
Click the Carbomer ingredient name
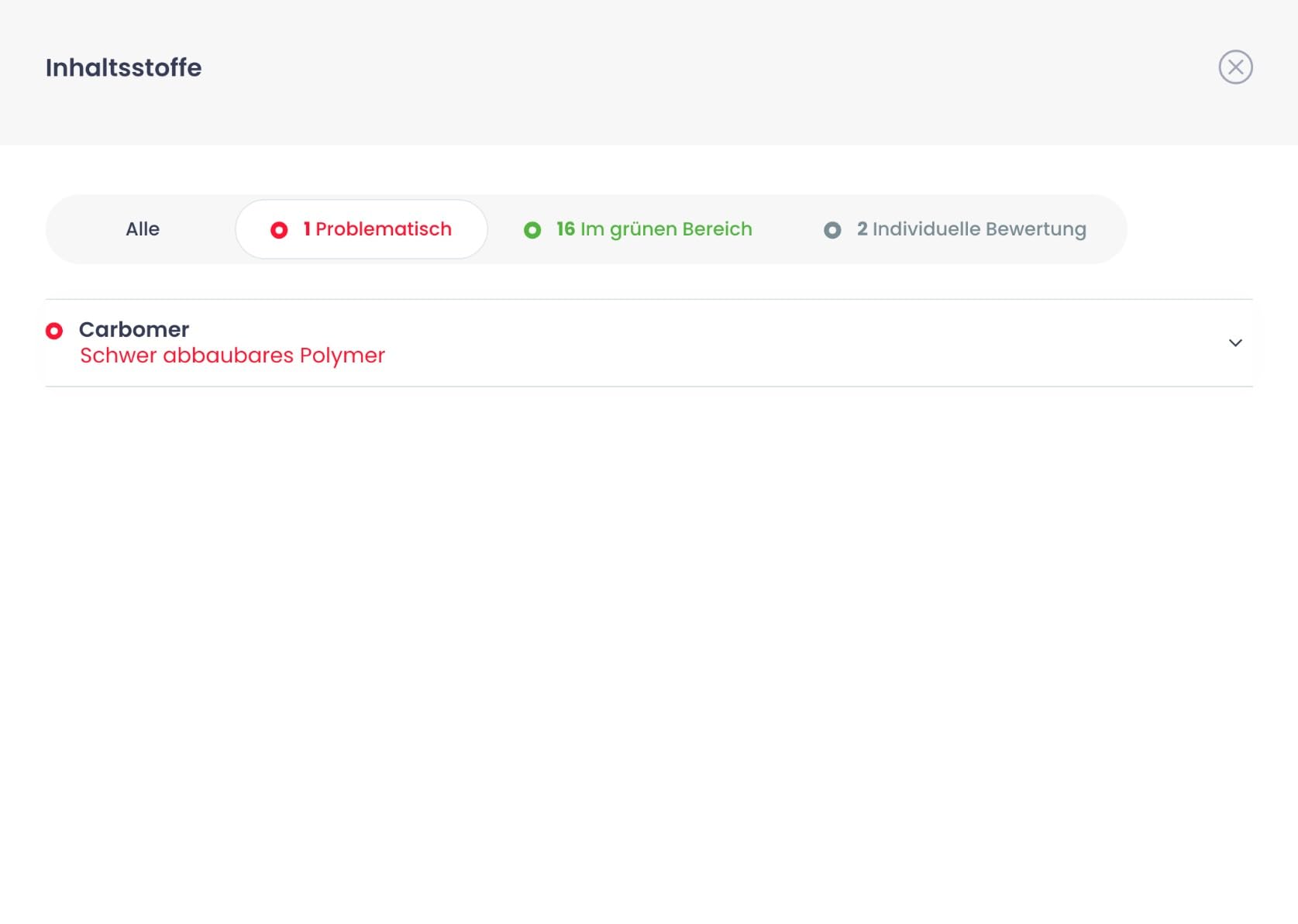click(x=134, y=329)
